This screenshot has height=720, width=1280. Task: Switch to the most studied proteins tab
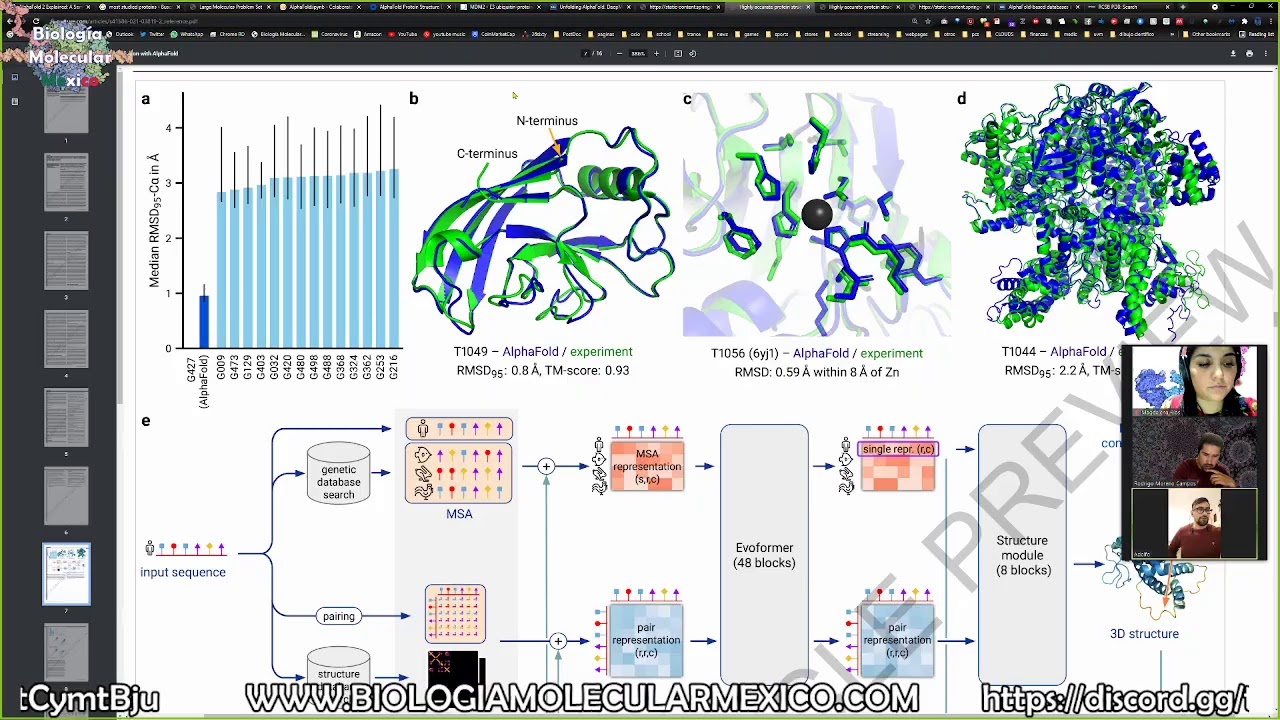(138, 7)
